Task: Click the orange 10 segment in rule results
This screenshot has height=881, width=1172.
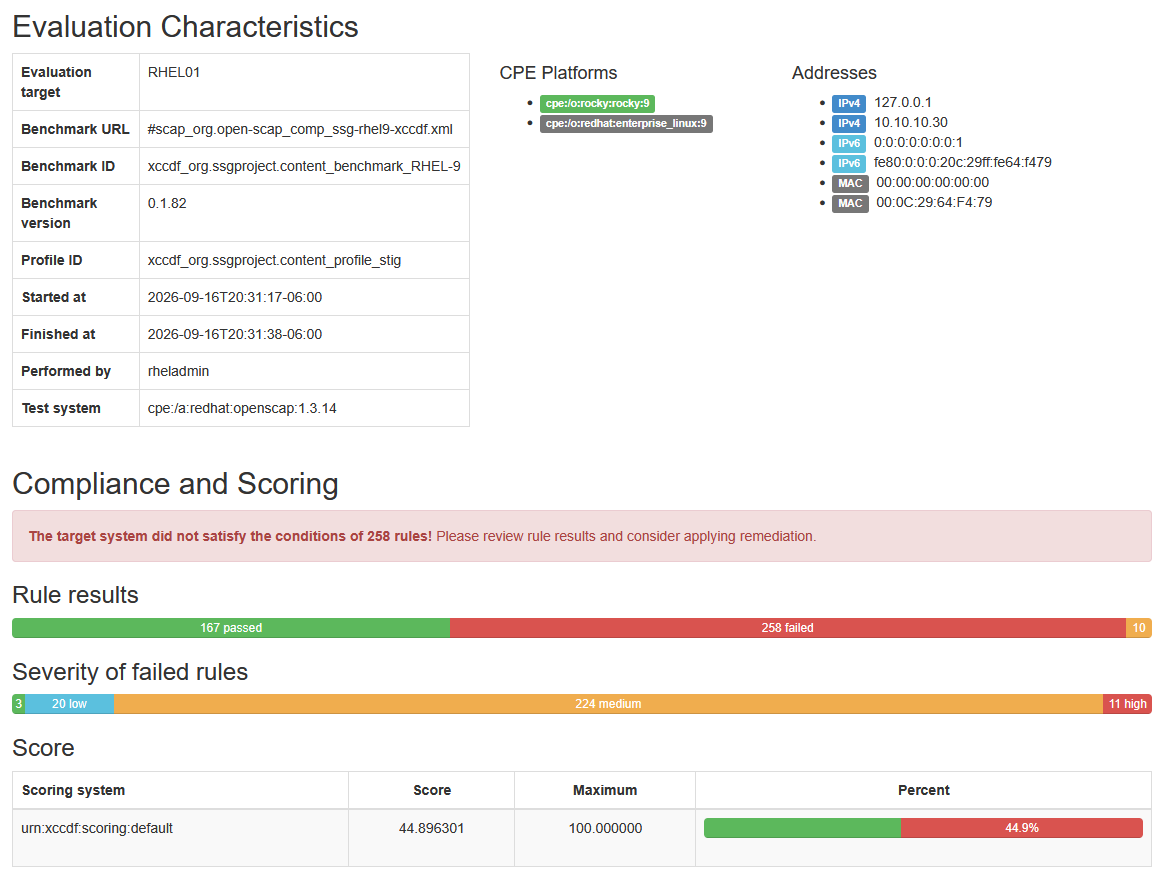Action: (1139, 628)
